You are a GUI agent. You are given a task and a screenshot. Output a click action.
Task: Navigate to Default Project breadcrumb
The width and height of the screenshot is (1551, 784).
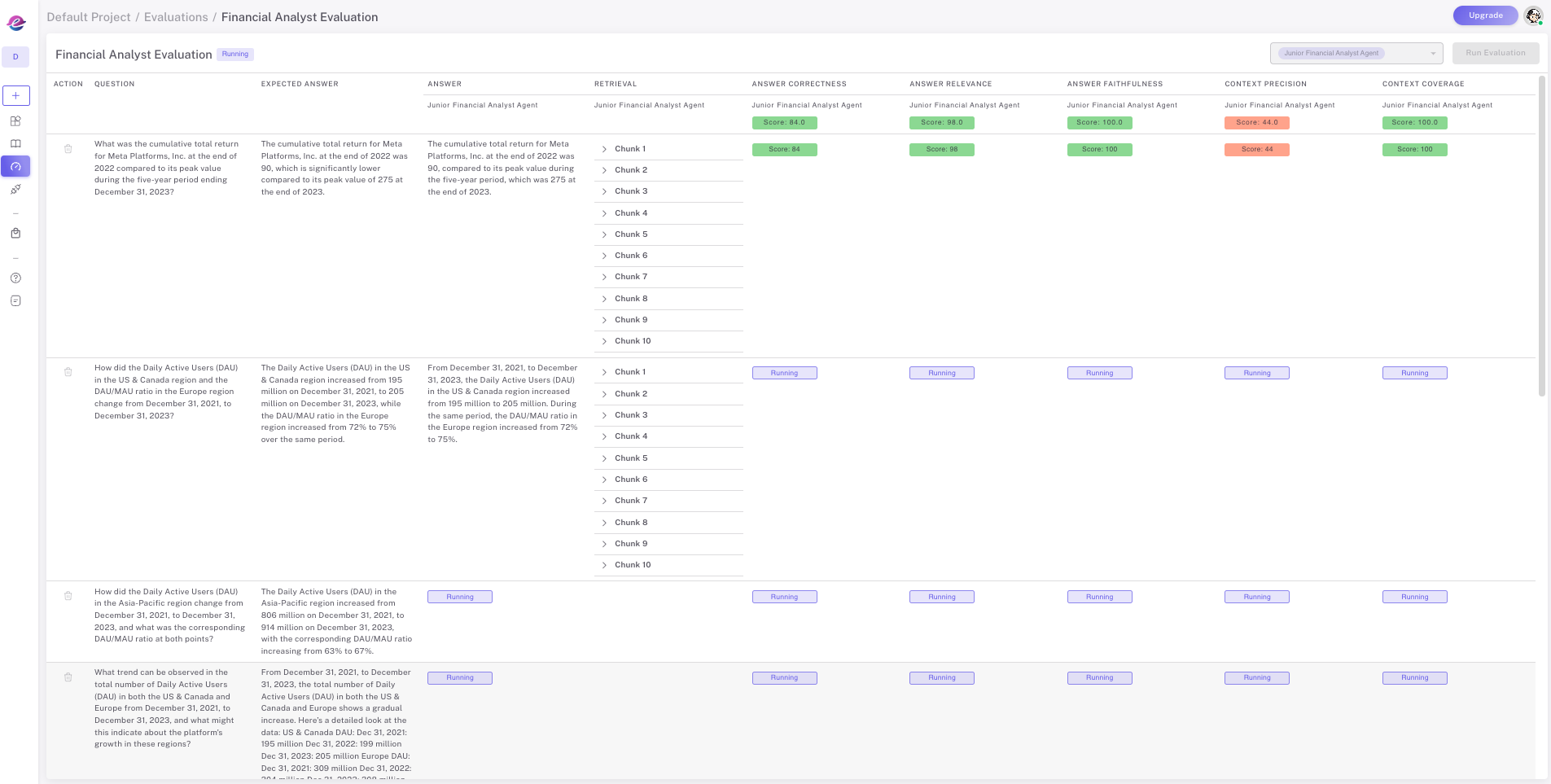pos(88,17)
